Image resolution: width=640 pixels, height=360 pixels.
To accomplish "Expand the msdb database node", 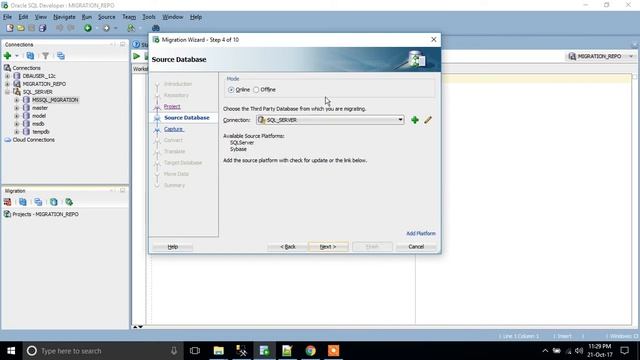I will pos(17,124).
